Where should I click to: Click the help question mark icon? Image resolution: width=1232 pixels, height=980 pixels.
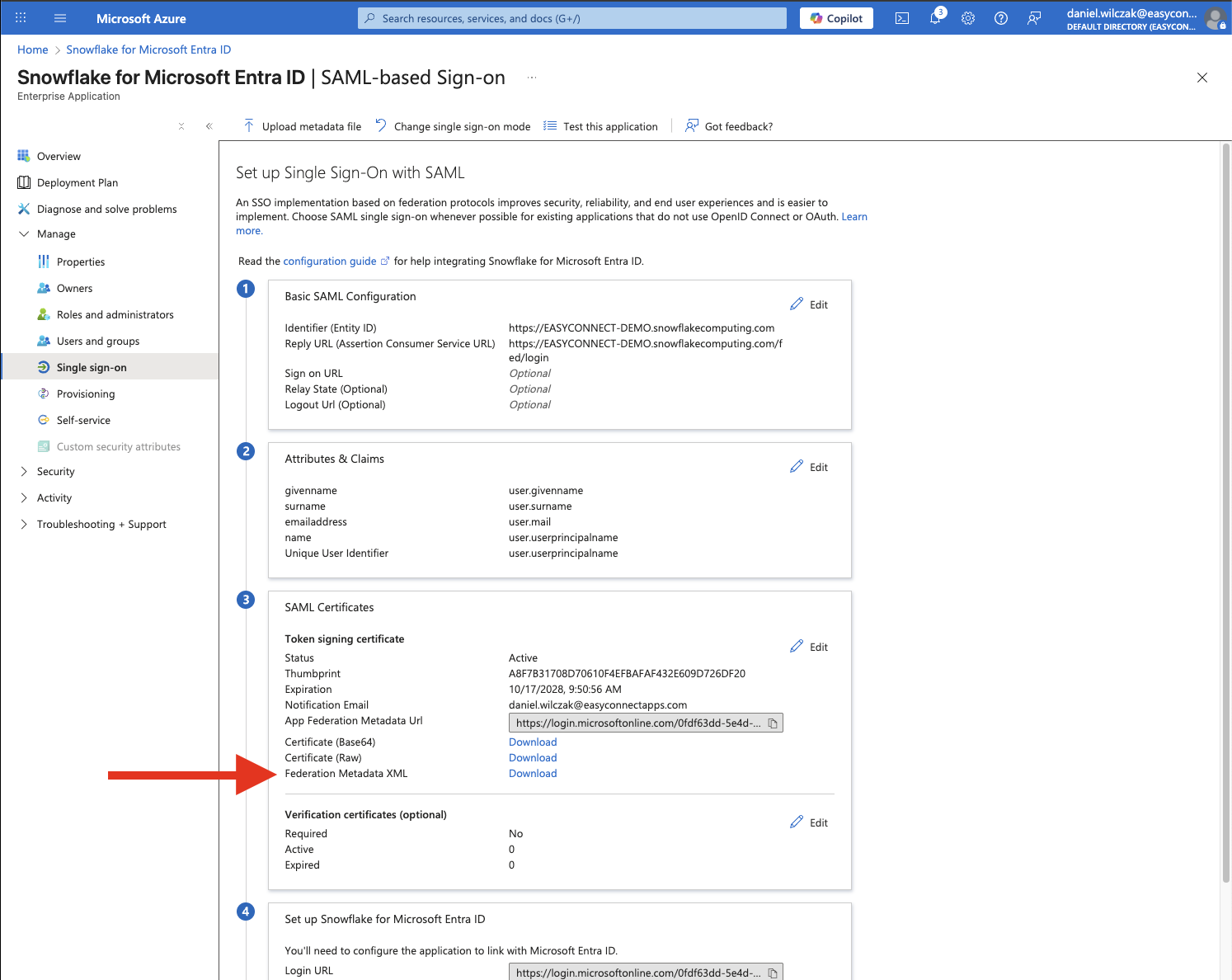[1001, 18]
